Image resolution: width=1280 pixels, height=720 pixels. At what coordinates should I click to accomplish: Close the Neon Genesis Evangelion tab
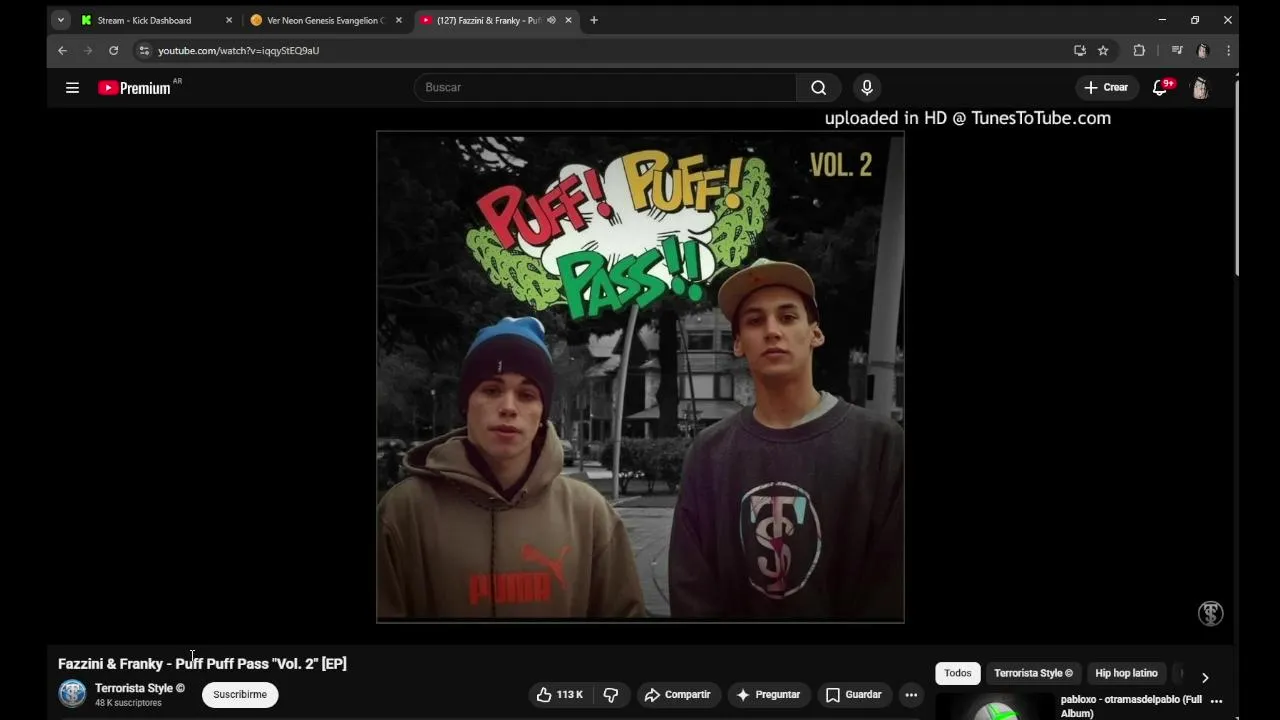click(398, 20)
